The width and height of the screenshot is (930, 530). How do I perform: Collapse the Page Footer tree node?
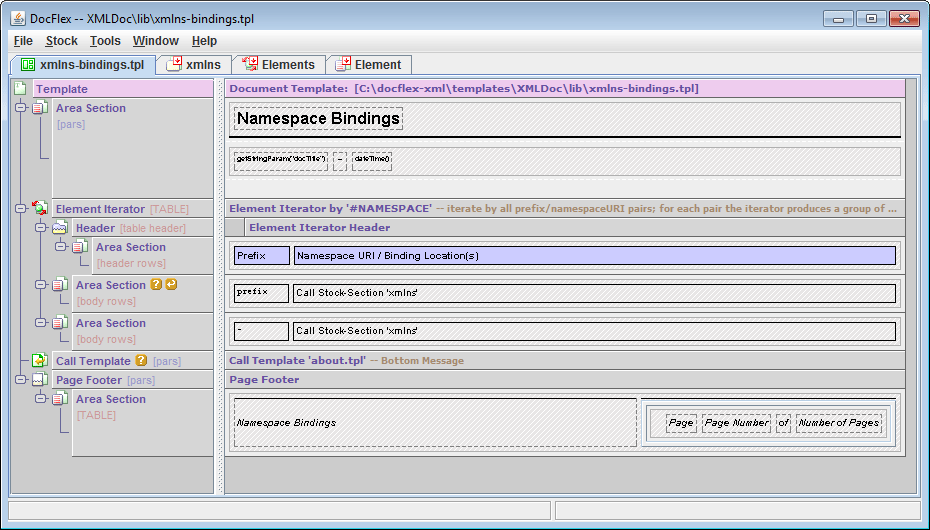(x=21, y=380)
